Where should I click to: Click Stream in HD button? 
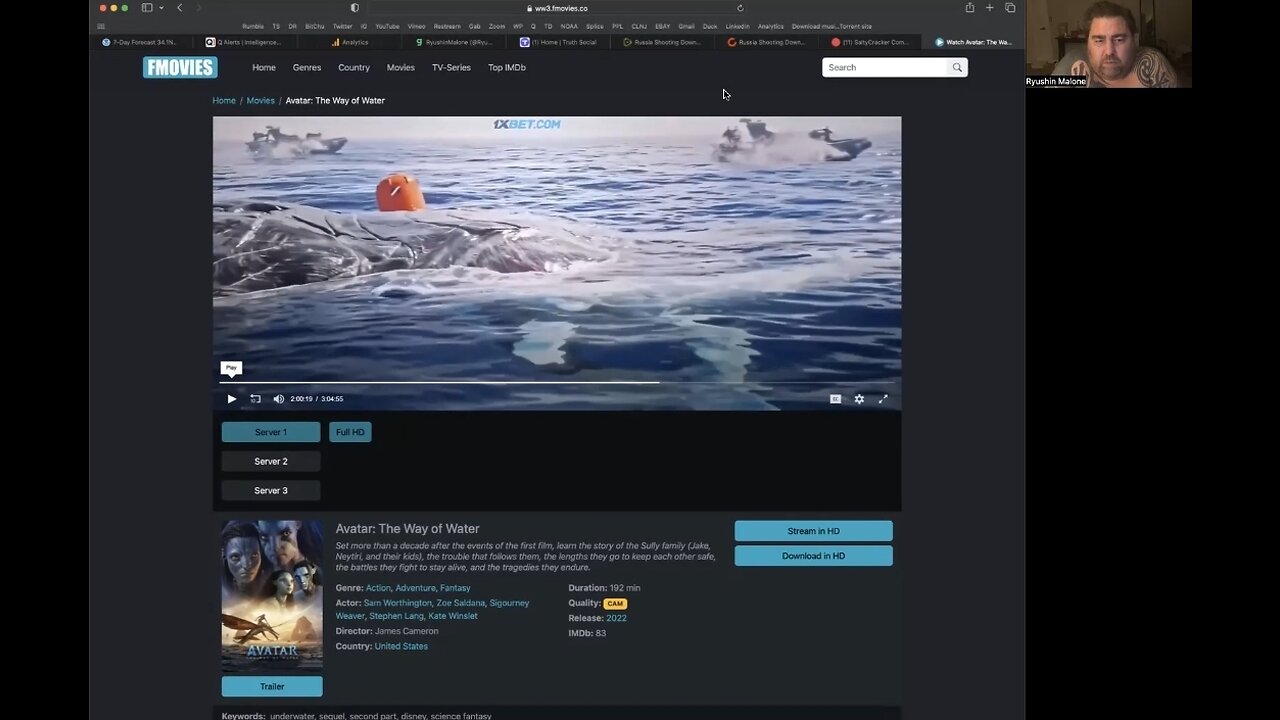[814, 531]
